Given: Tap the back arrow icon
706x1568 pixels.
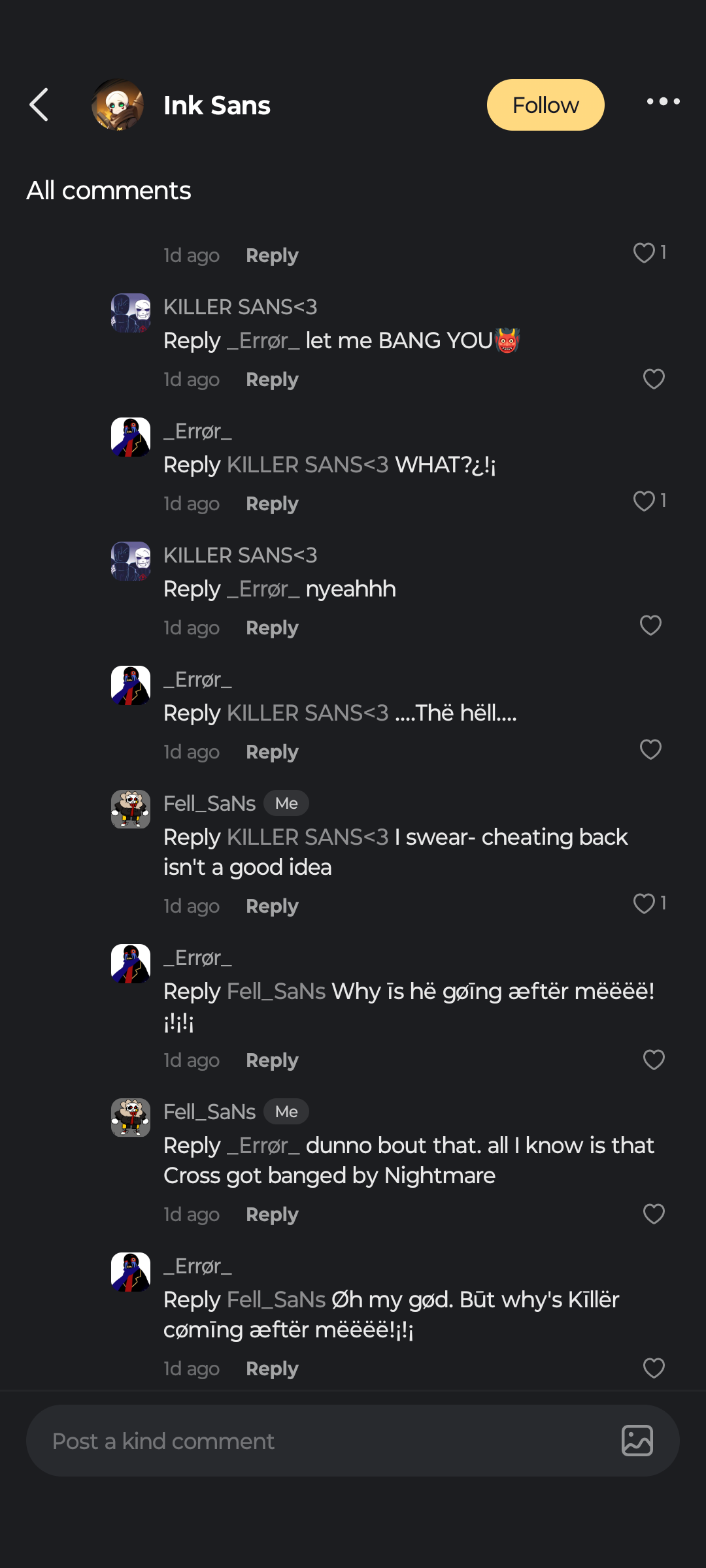Looking at the screenshot, I should [39, 105].
